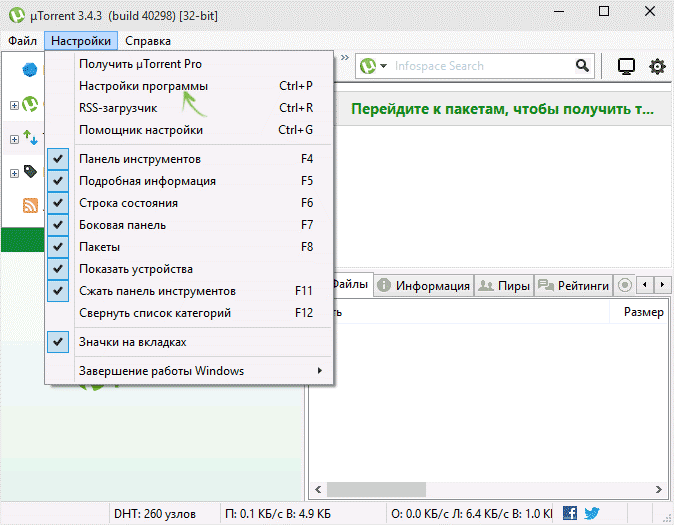Viewport: 674px width, 525px height.
Task: Open the RSS feeds sidebar icon
Action: (x=30, y=206)
